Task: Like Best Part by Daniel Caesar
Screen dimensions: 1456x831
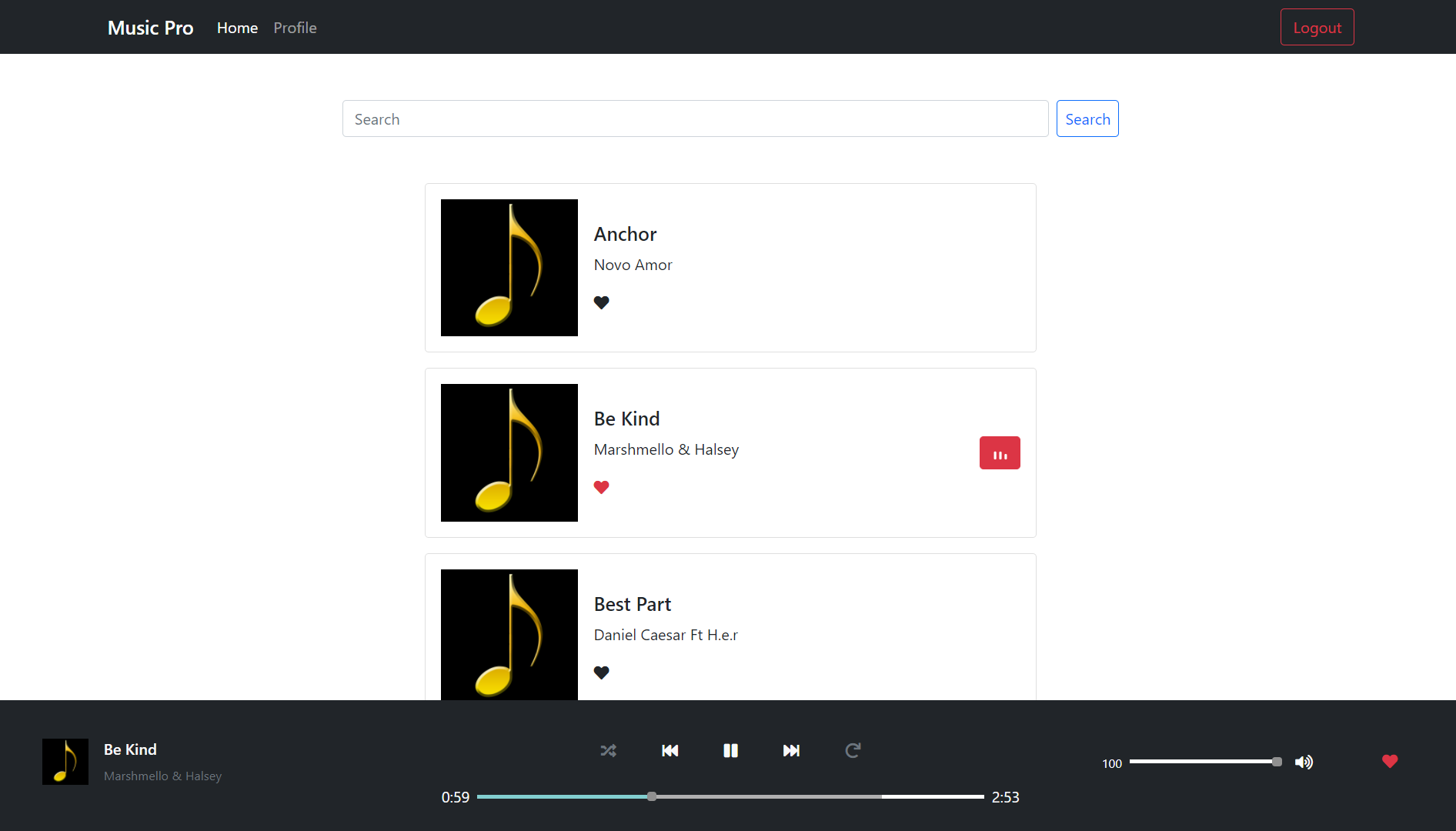Action: coord(602,672)
